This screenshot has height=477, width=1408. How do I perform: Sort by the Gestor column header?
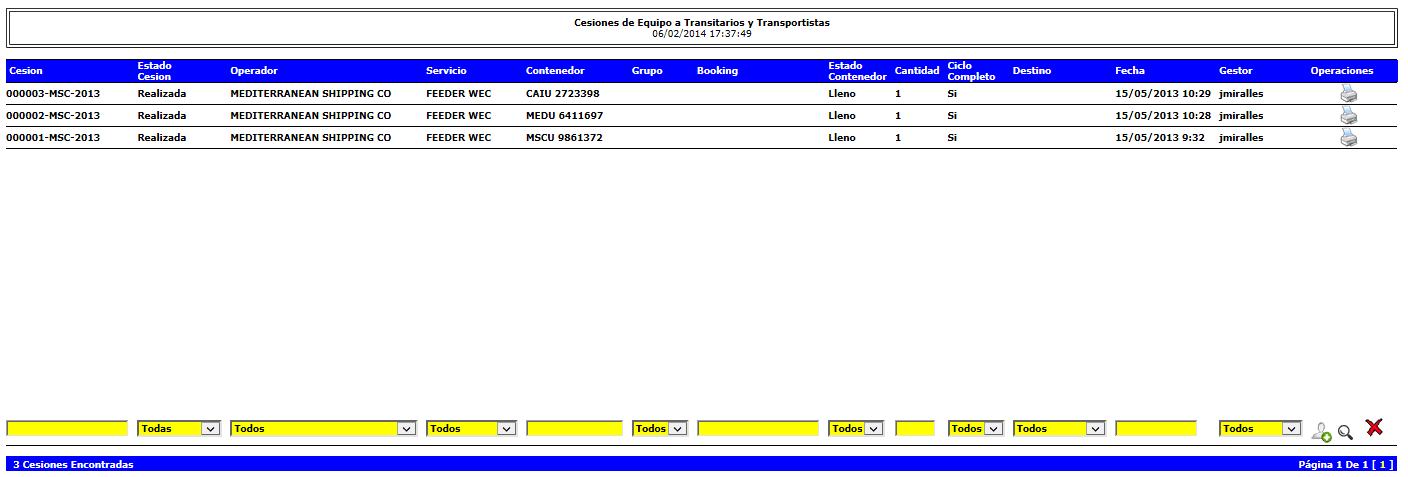coord(1236,71)
